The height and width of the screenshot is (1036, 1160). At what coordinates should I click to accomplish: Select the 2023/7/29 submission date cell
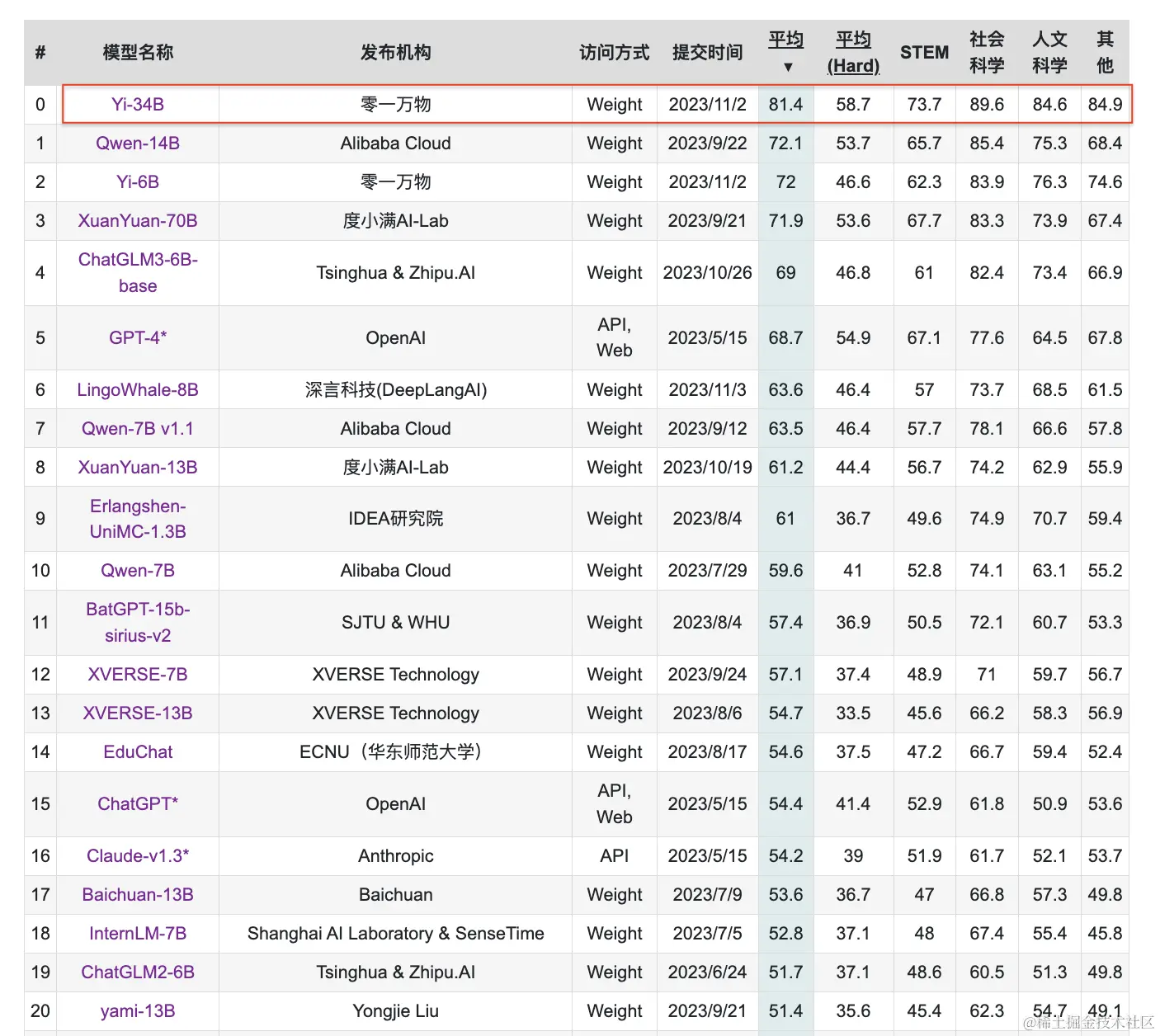[707, 571]
